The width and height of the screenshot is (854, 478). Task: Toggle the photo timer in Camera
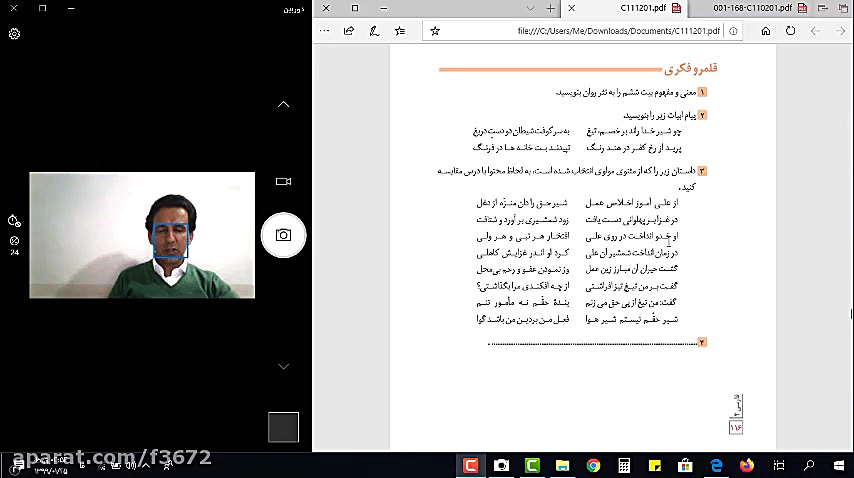[15, 220]
